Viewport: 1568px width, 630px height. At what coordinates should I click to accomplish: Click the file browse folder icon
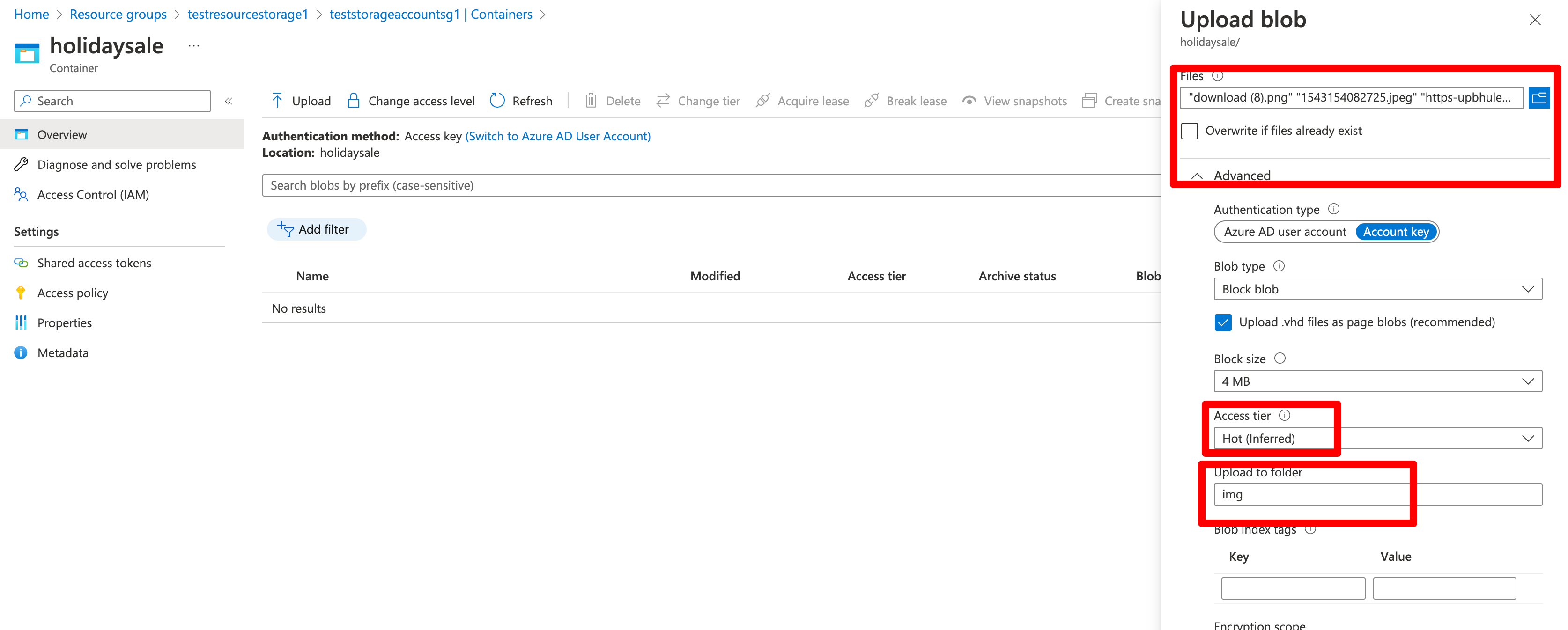point(1539,97)
